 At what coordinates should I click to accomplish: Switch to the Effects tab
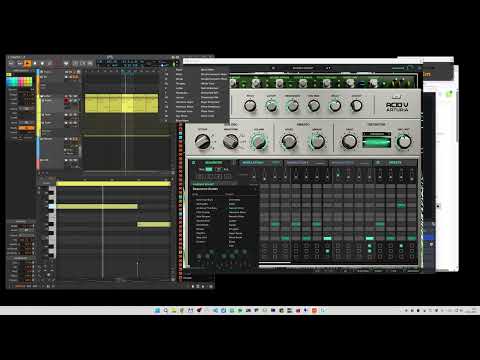(395, 163)
